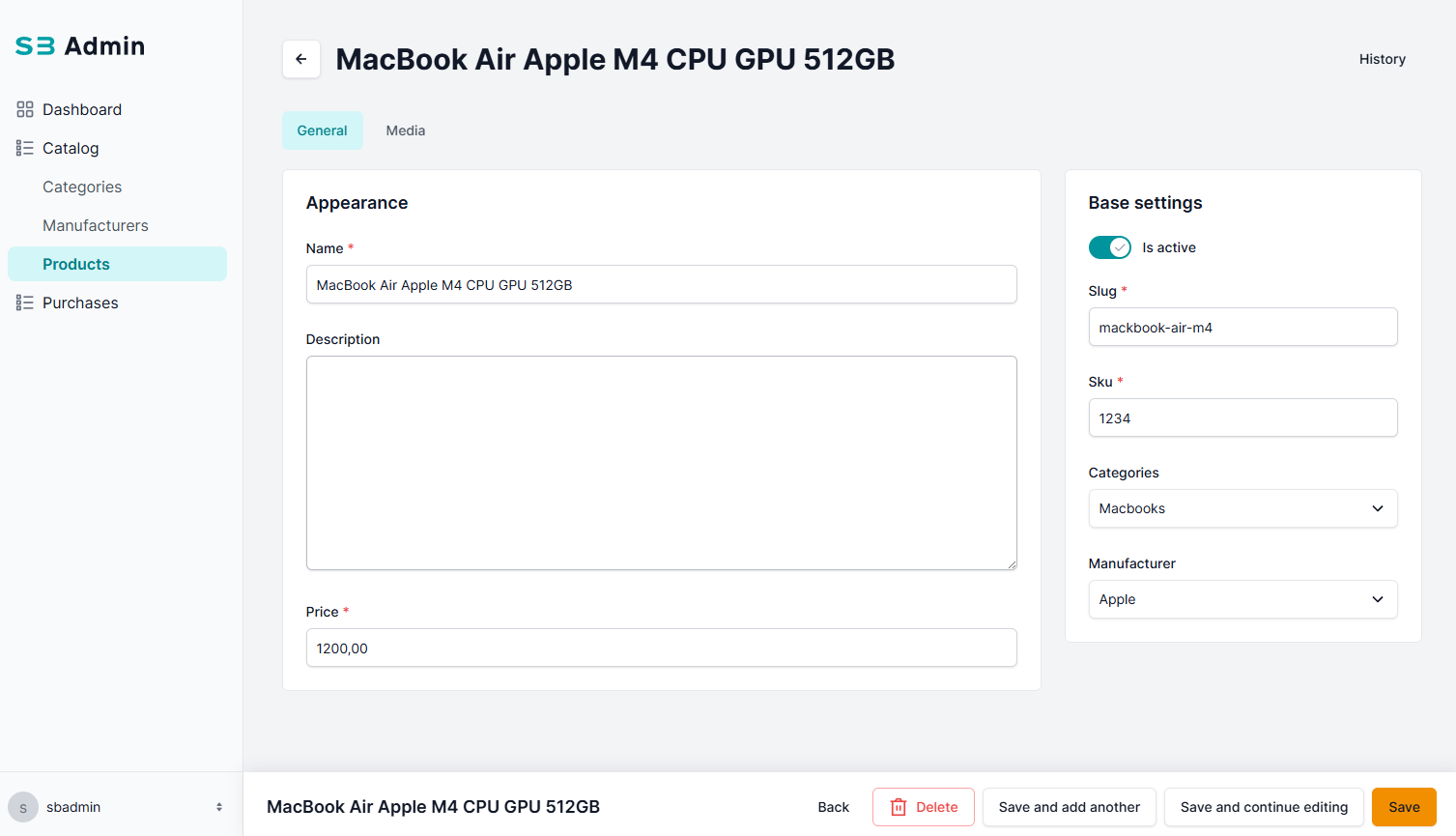Click the Appearance section heading
This screenshot has height=836, width=1456.
coord(357,203)
